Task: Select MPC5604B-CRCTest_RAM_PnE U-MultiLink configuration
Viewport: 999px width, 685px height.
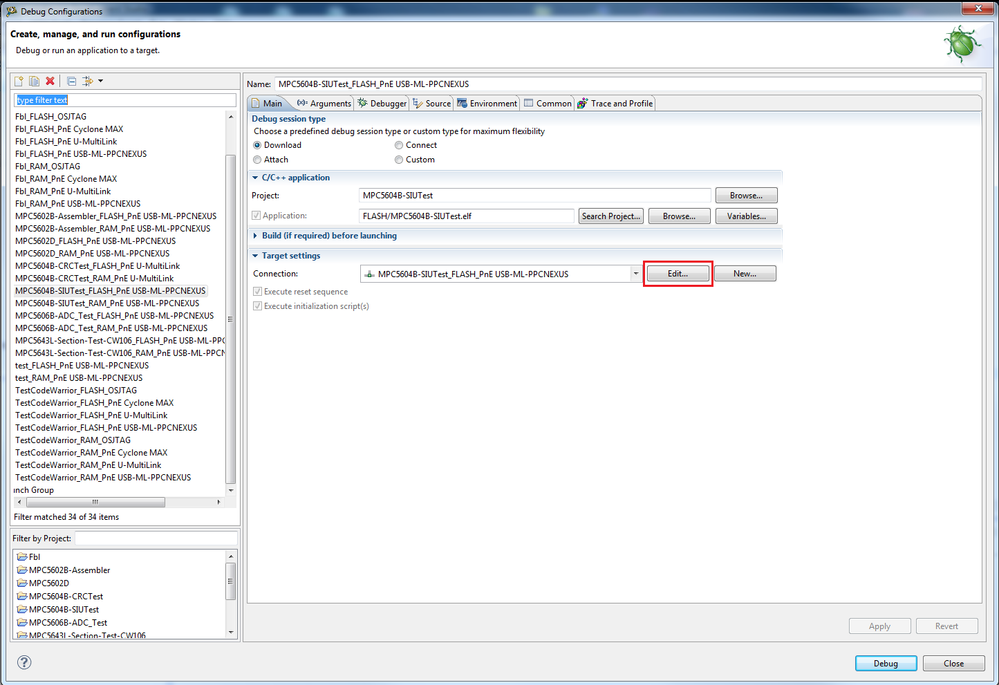Action: (x=94, y=278)
